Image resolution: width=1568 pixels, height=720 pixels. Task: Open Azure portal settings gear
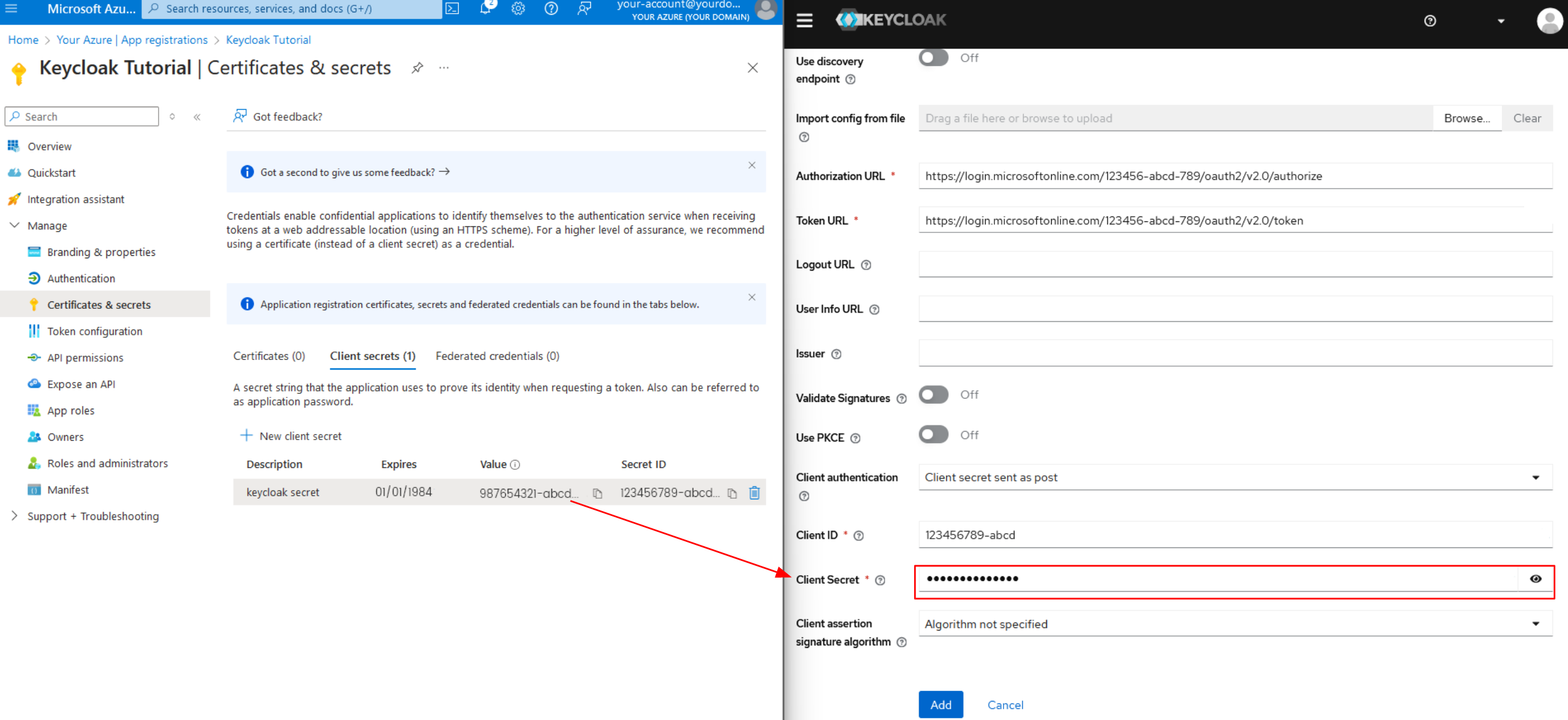[518, 9]
